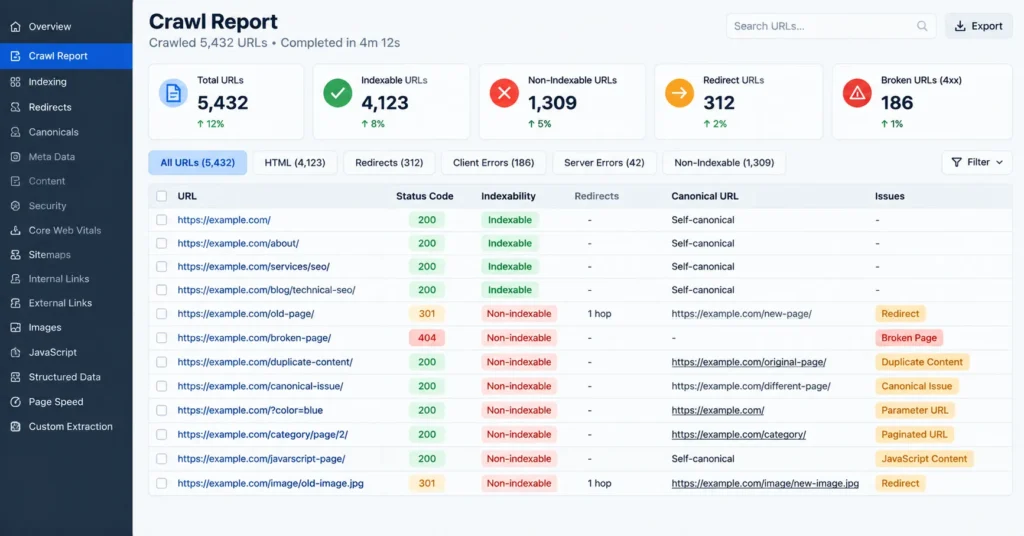The height and width of the screenshot is (536, 1024).
Task: Click the Parameter URL issue tag
Action: coord(914,411)
